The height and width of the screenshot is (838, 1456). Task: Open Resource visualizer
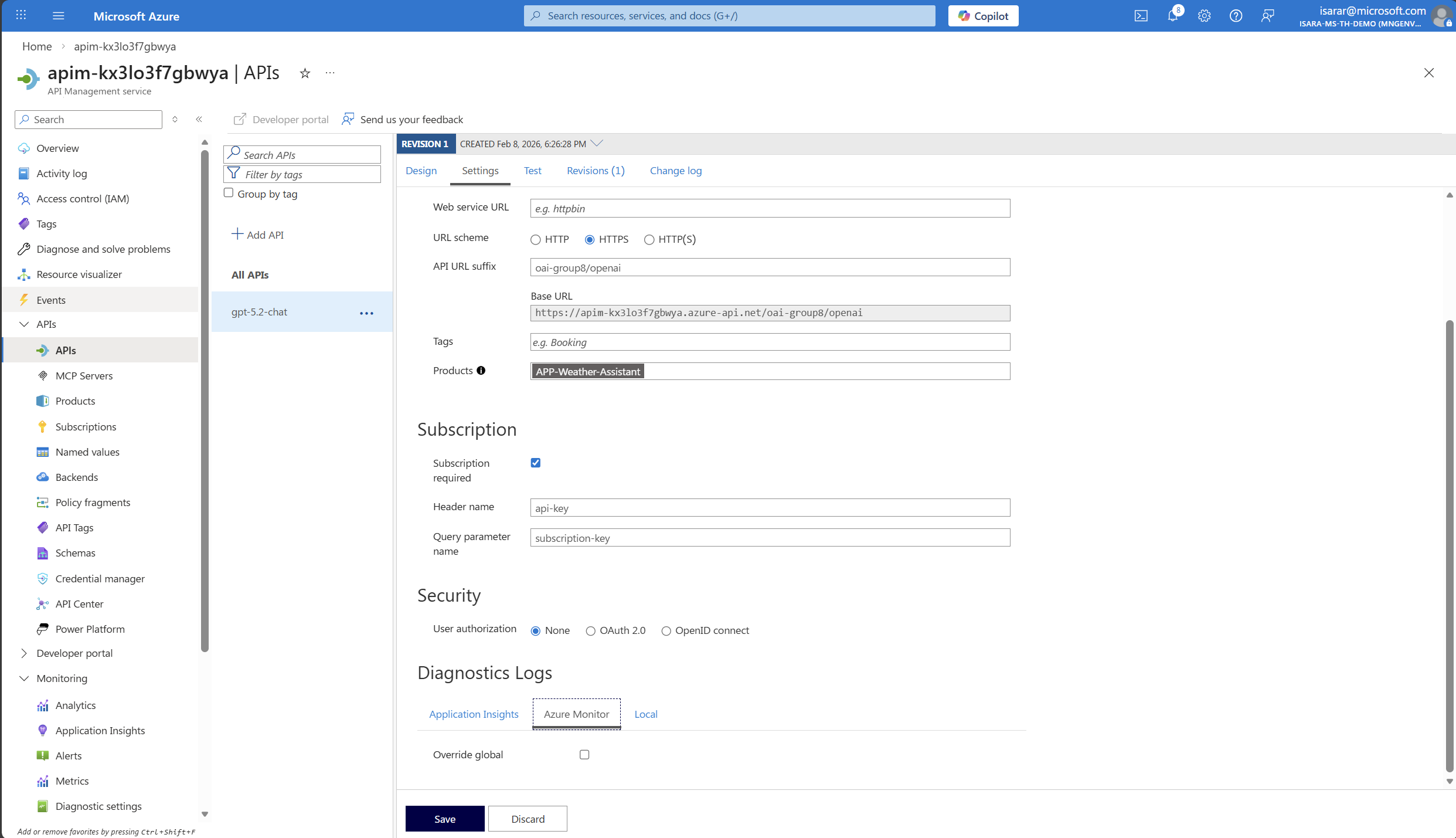(x=79, y=274)
